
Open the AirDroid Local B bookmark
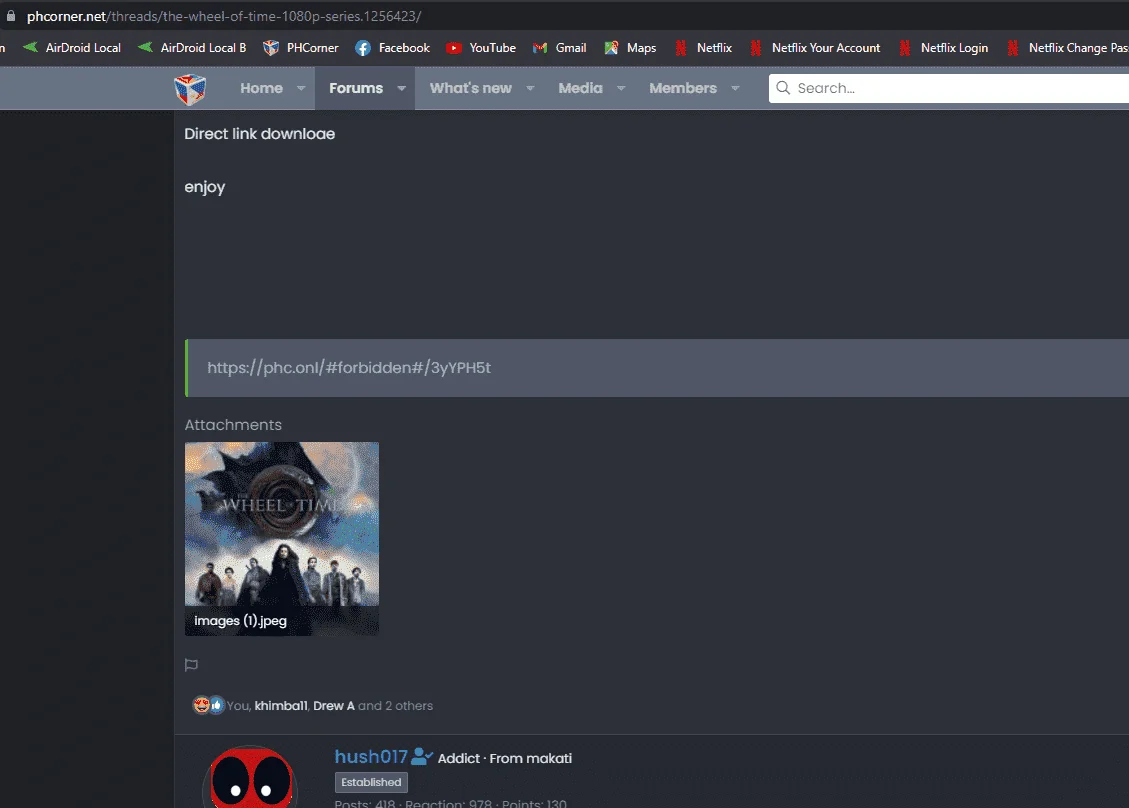coord(192,48)
